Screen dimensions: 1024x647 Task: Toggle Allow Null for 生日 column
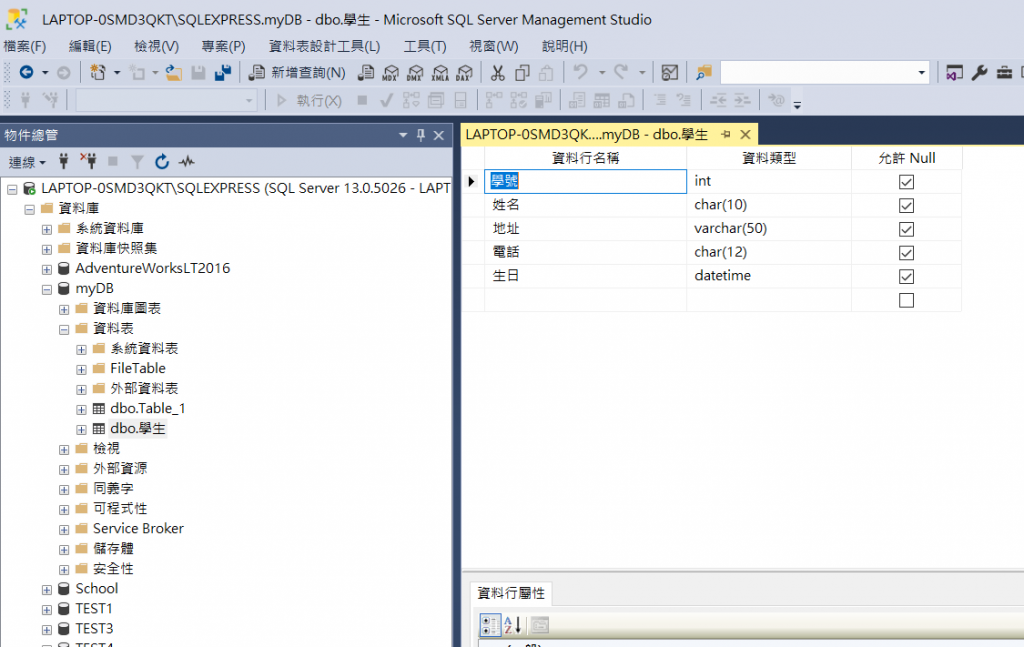pyautogui.click(x=906, y=276)
